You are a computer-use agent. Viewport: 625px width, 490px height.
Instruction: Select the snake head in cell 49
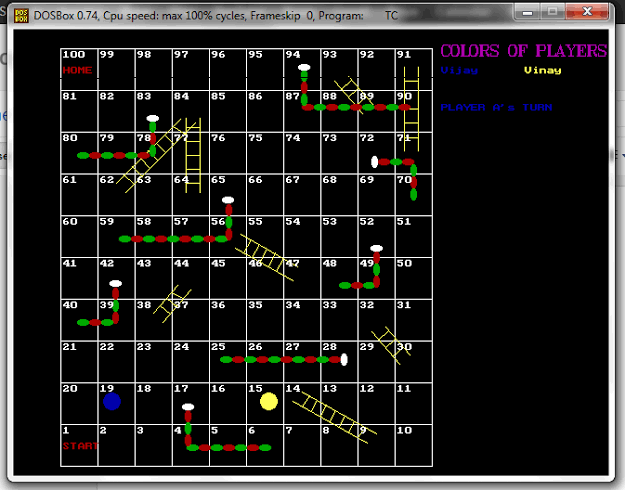click(x=376, y=249)
